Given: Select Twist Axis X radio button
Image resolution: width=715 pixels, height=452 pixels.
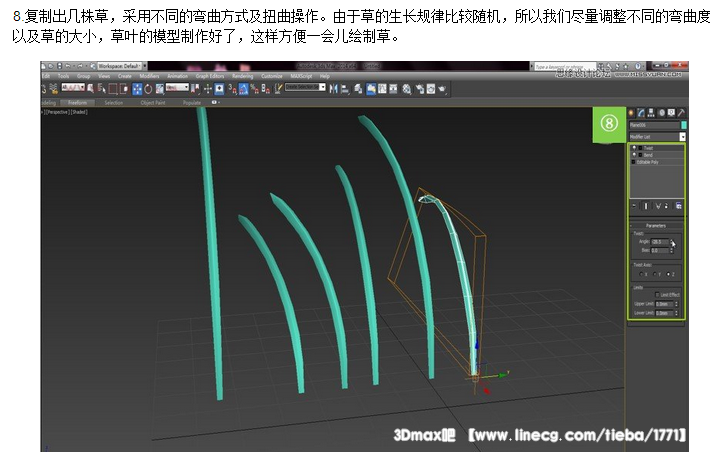Looking at the screenshot, I should pos(641,274).
